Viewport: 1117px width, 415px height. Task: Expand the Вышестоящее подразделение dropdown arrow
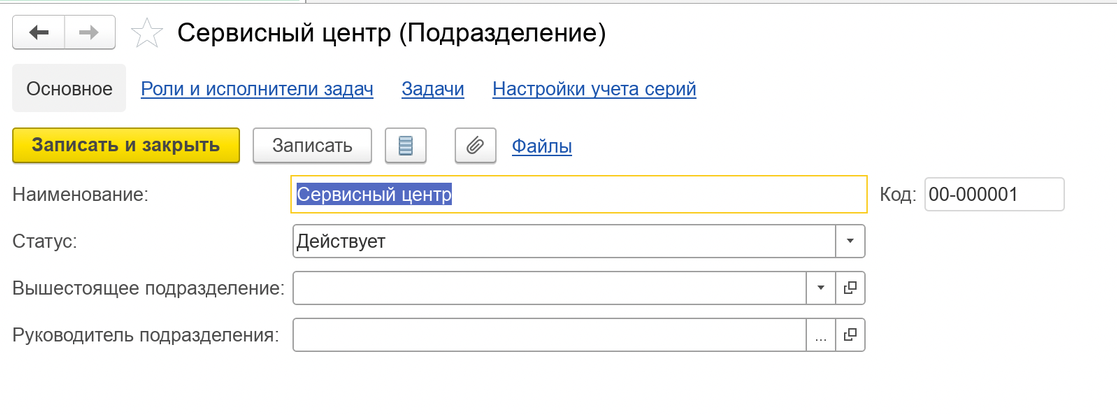[821, 288]
